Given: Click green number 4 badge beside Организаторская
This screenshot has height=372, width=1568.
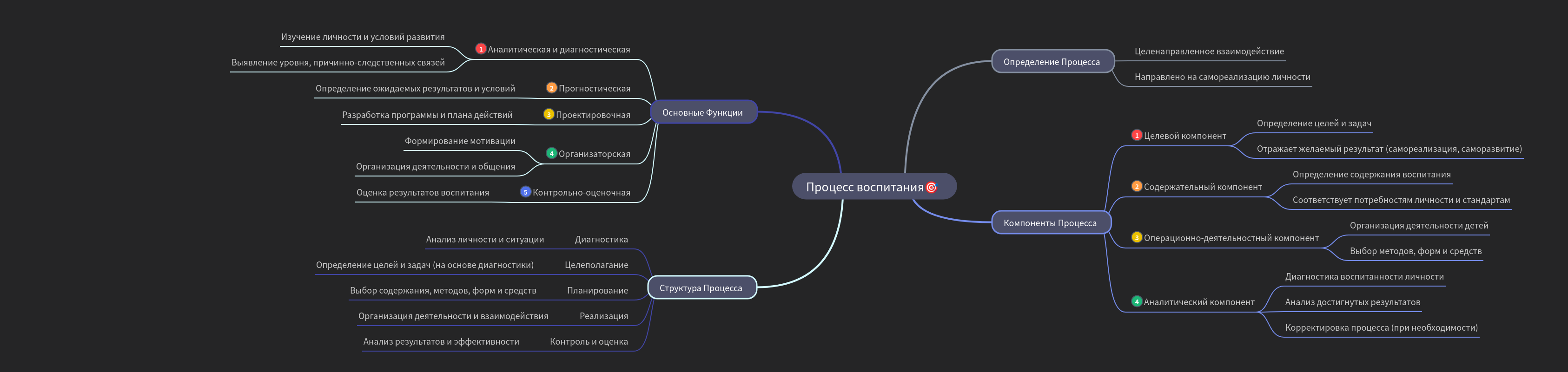Looking at the screenshot, I should point(551,154).
